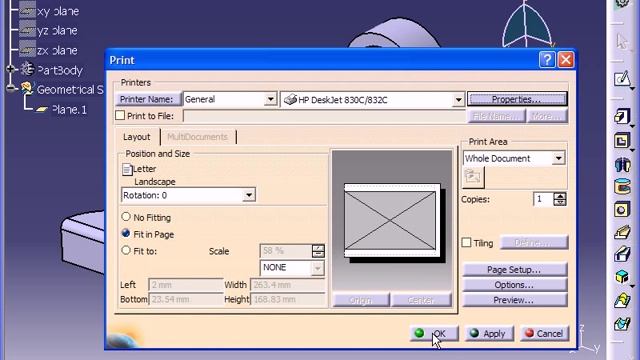Viewport: 640px width, 360px height.
Task: Select the Pocket tool icon
Action: [622, 141]
